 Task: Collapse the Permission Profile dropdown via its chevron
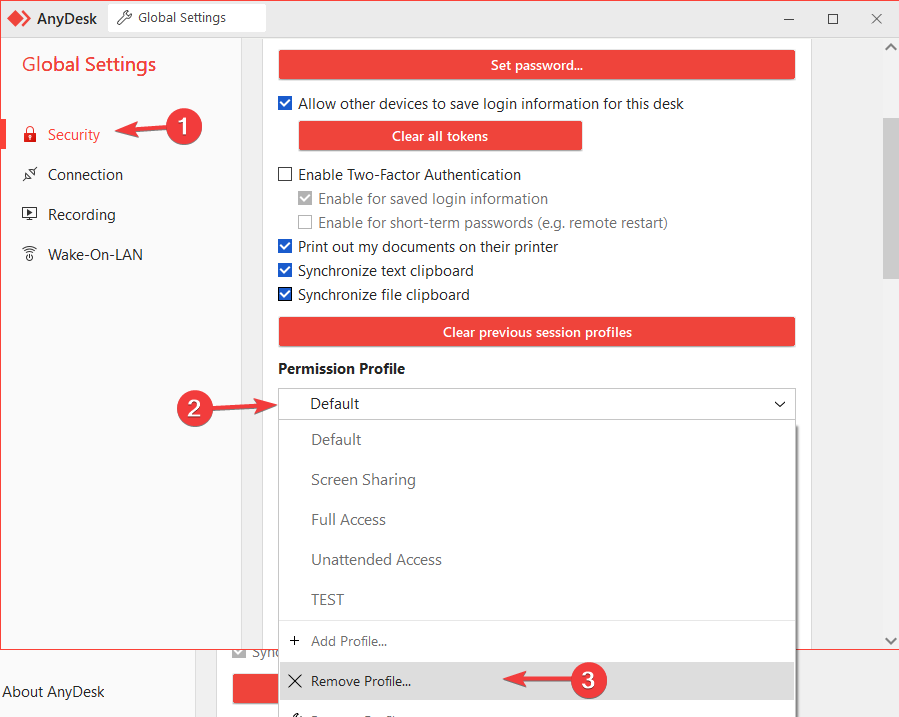pos(779,404)
